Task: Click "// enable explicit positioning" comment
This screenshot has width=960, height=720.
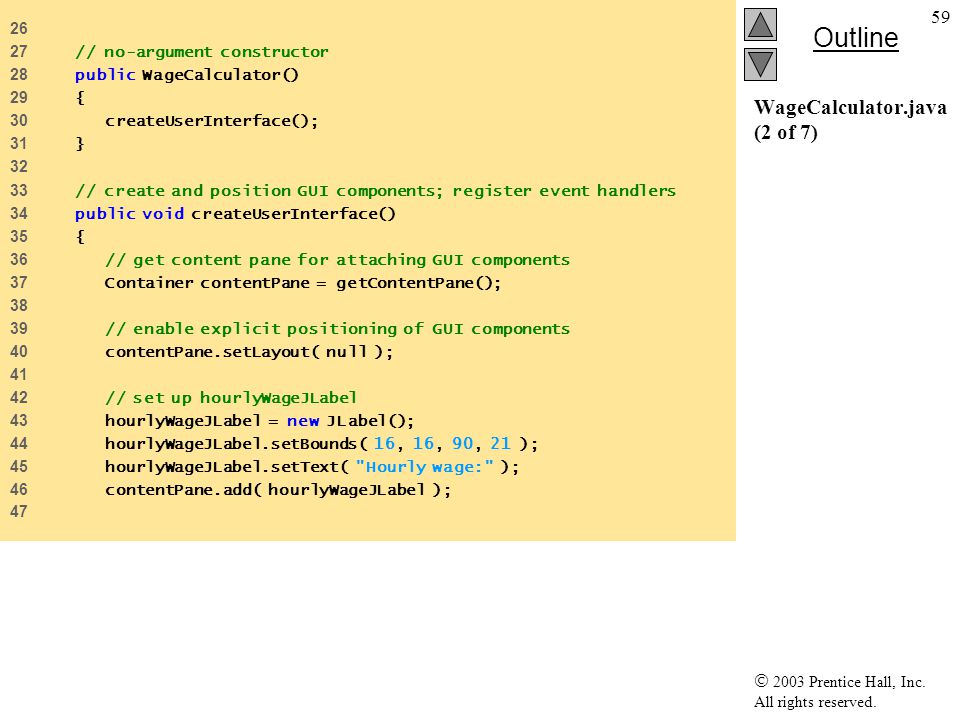Action: pyautogui.click(x=337, y=329)
